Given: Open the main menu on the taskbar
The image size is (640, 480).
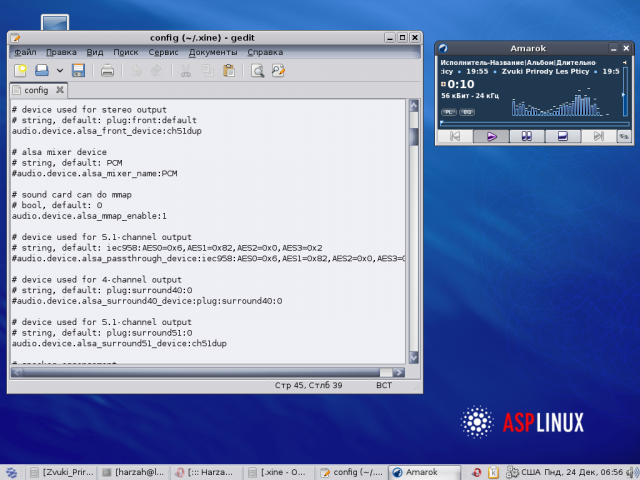Looking at the screenshot, I should 11,473.
